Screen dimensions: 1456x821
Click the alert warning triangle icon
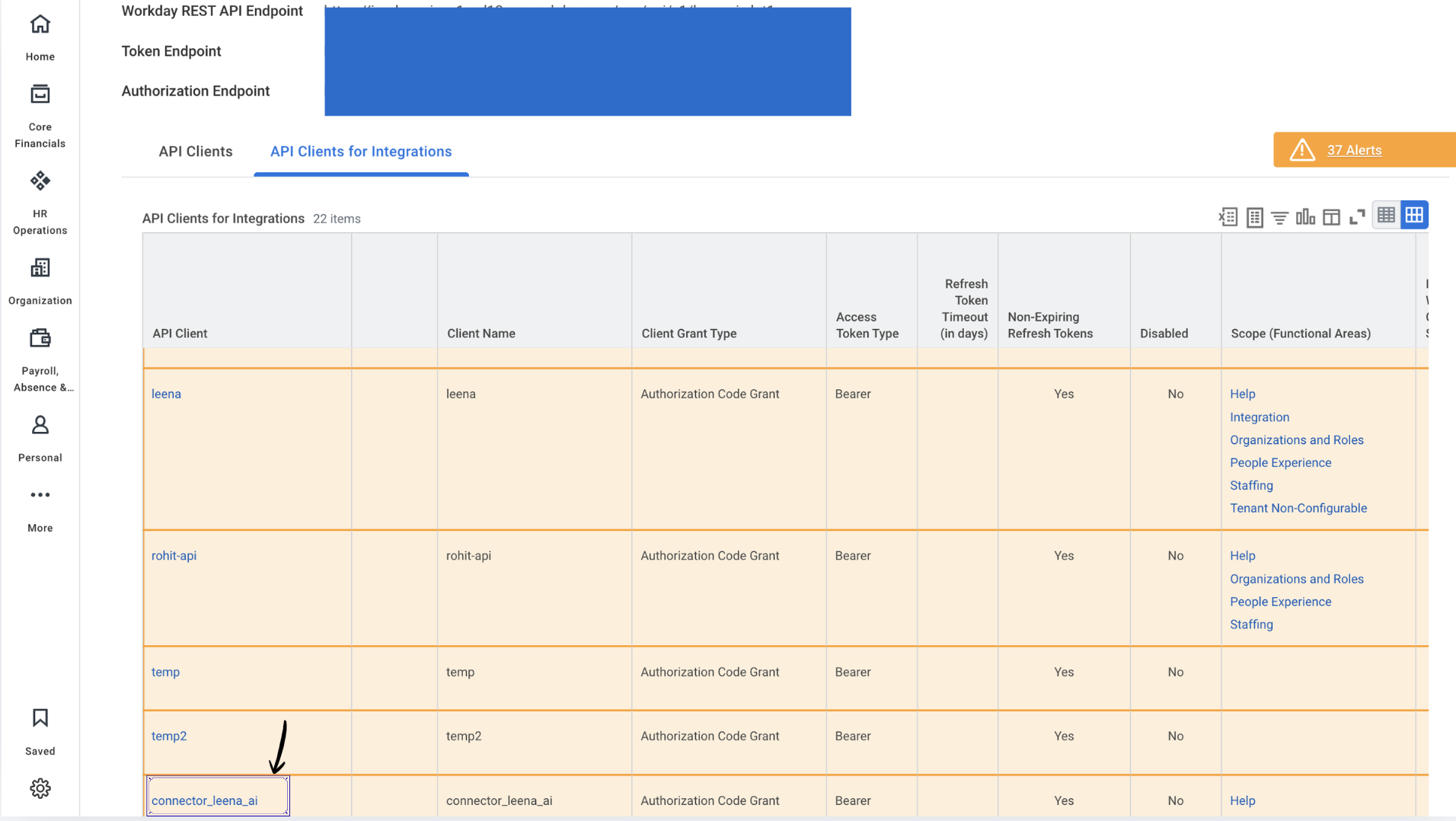(1302, 150)
